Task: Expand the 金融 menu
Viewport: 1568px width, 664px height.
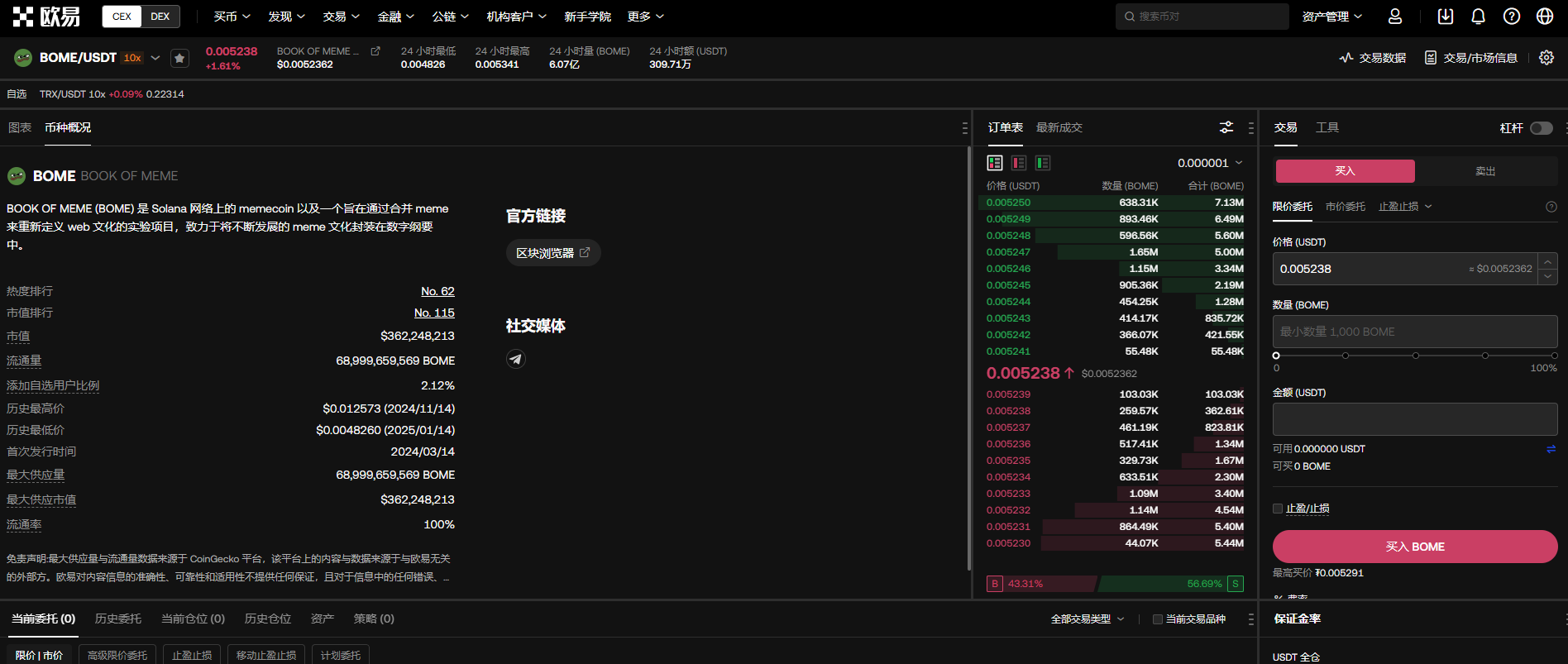Action: (395, 17)
